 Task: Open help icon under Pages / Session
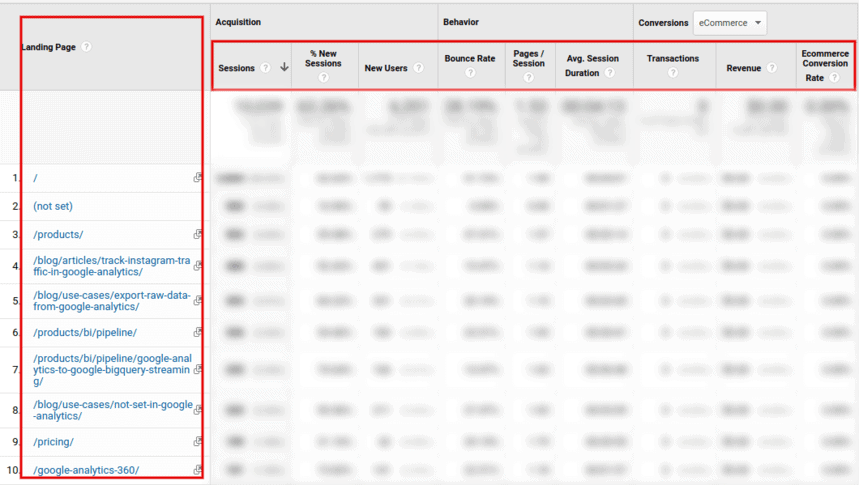pos(529,77)
